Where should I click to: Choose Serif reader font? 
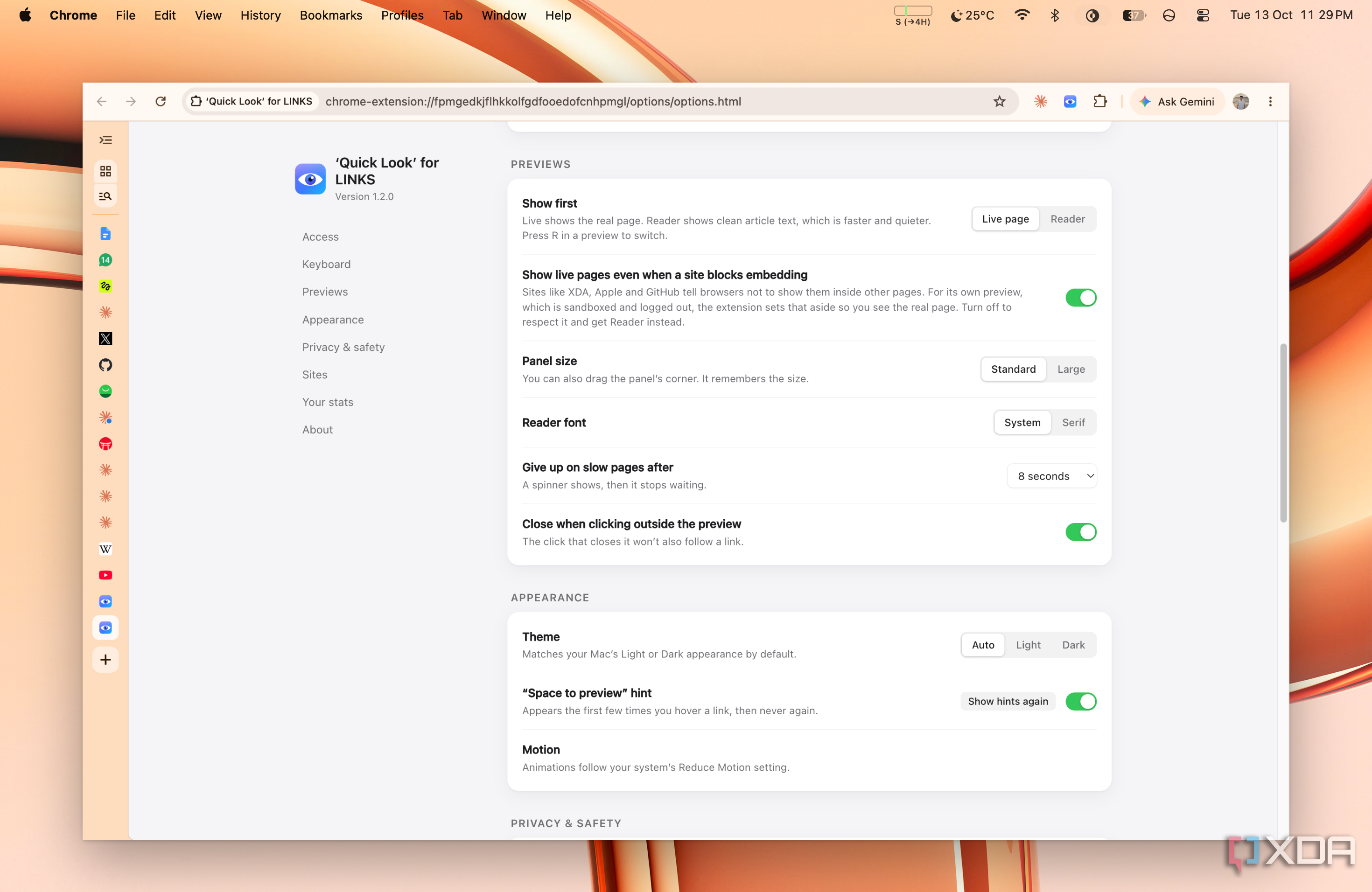point(1073,422)
